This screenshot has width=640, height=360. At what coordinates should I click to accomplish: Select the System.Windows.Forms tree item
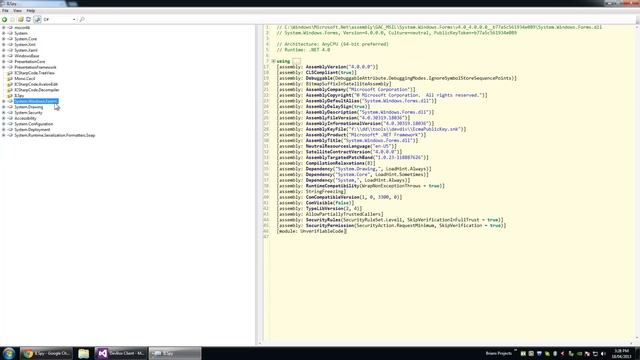coord(36,101)
